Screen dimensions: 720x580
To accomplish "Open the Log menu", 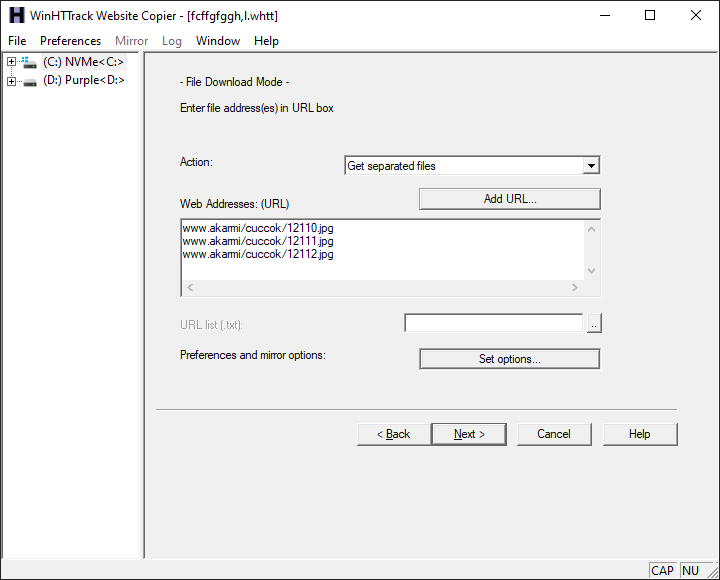I will click(172, 41).
